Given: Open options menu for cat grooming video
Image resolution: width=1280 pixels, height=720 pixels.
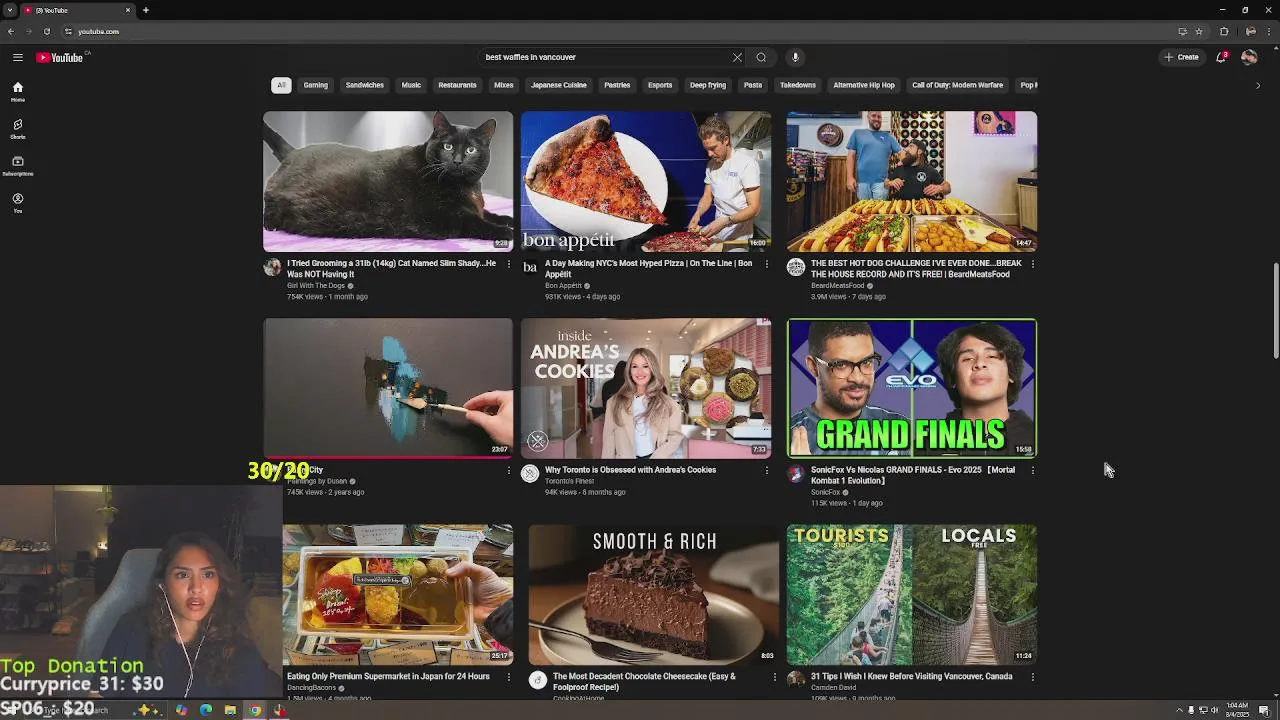Looking at the screenshot, I should coord(508,264).
